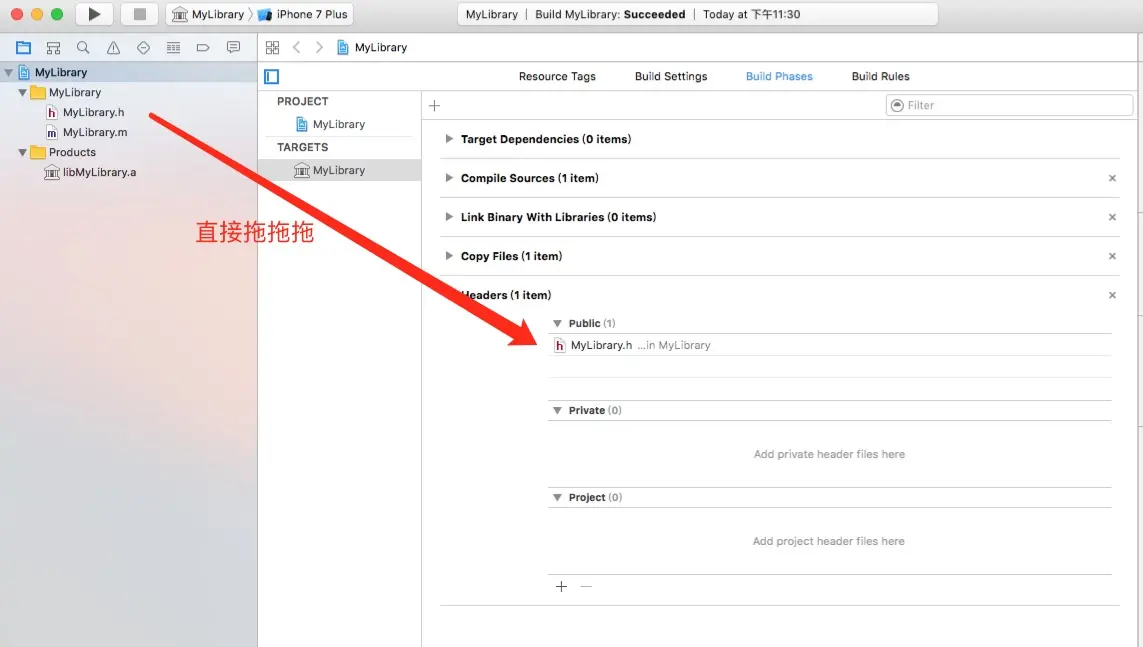
Task: Open the Test navigator diamond icon
Action: [x=144, y=47]
